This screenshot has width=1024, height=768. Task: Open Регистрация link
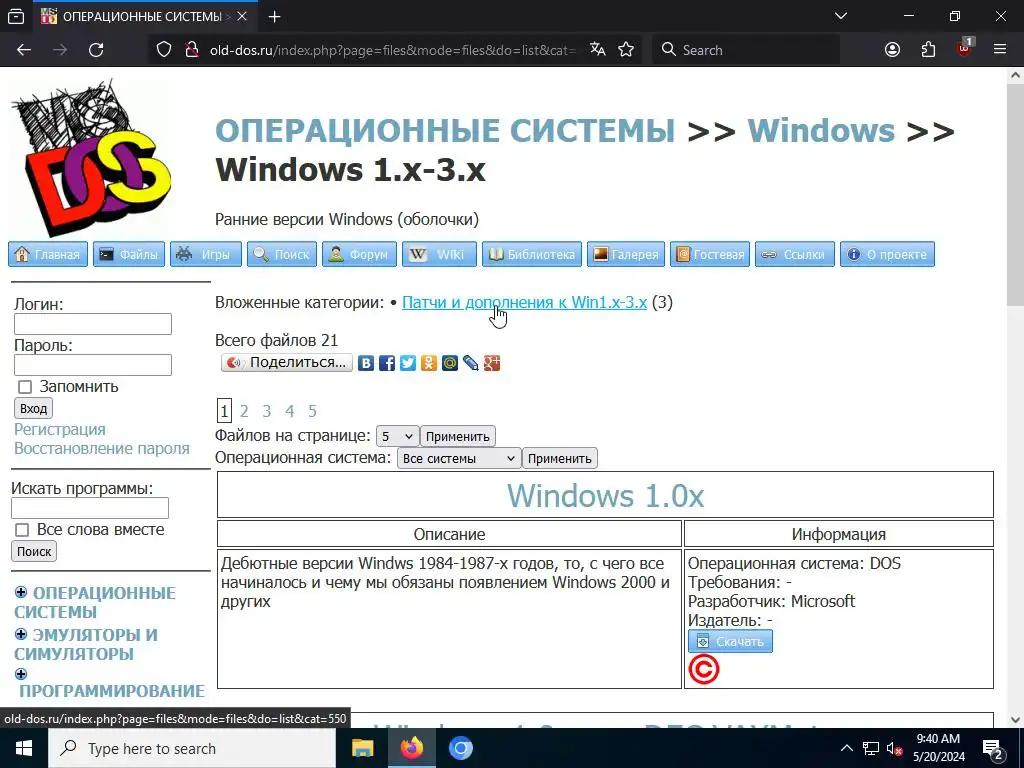pos(60,430)
